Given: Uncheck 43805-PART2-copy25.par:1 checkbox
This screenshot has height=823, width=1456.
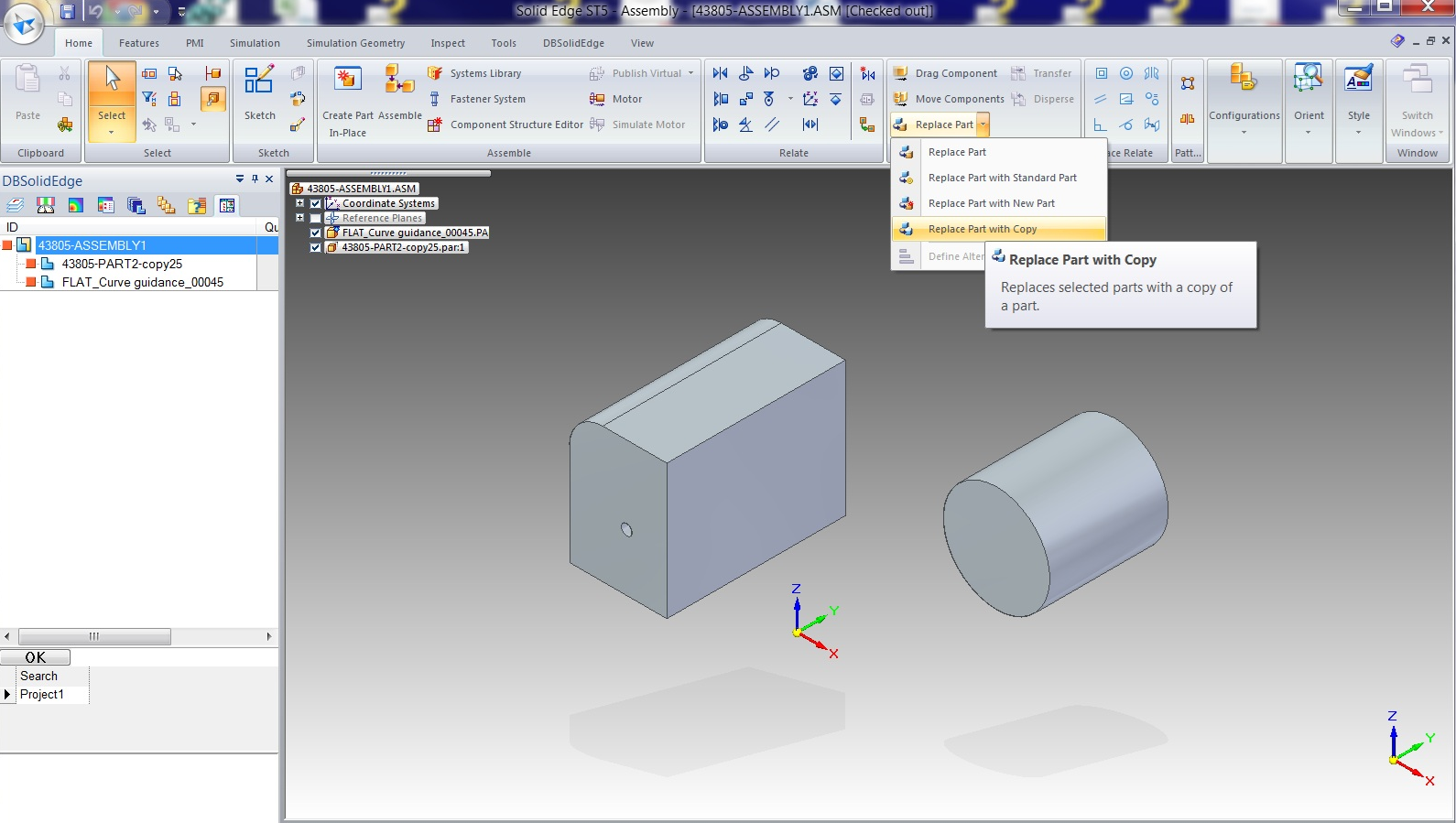Looking at the screenshot, I should (x=316, y=247).
